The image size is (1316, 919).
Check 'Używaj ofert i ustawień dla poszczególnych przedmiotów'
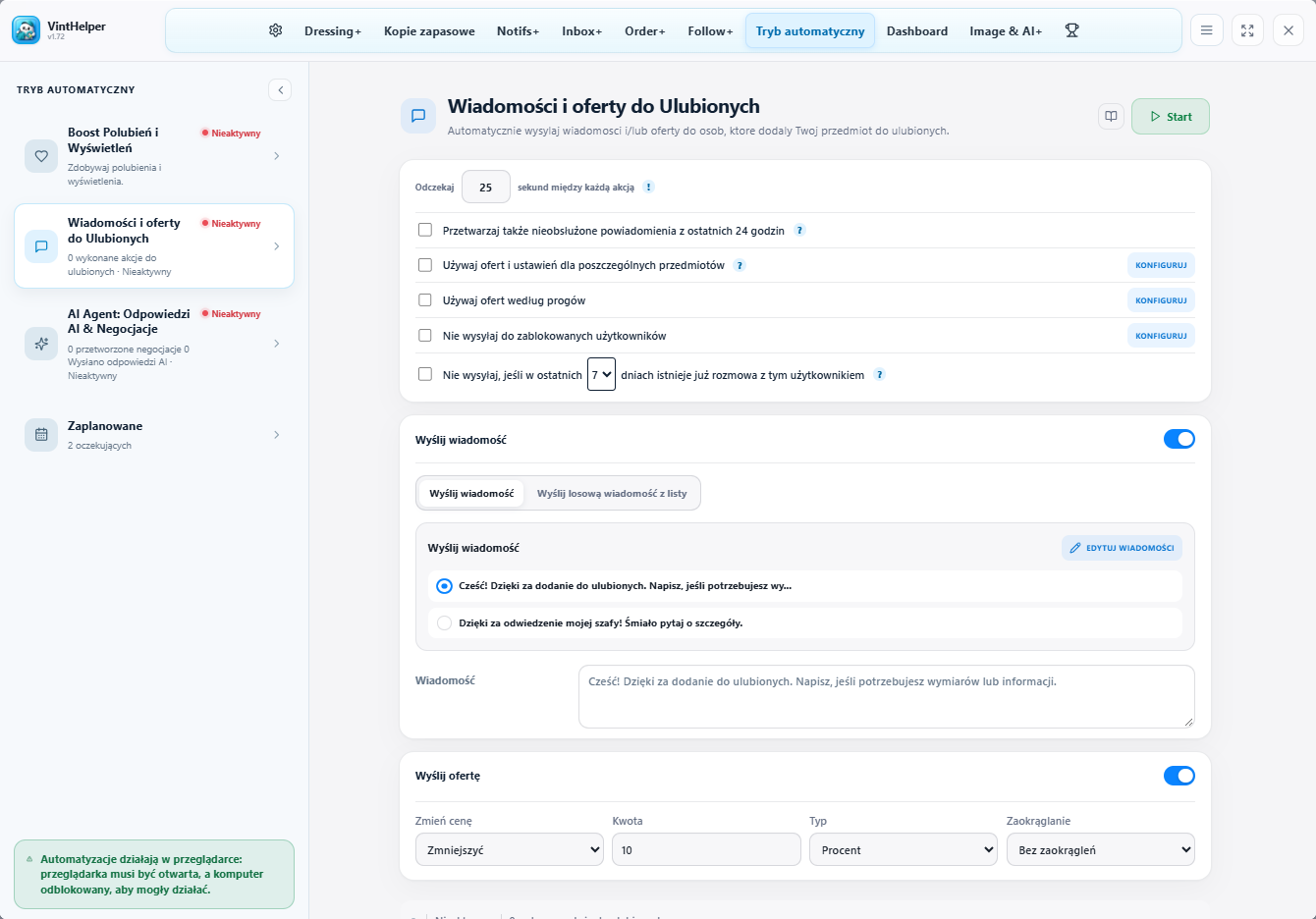425,265
